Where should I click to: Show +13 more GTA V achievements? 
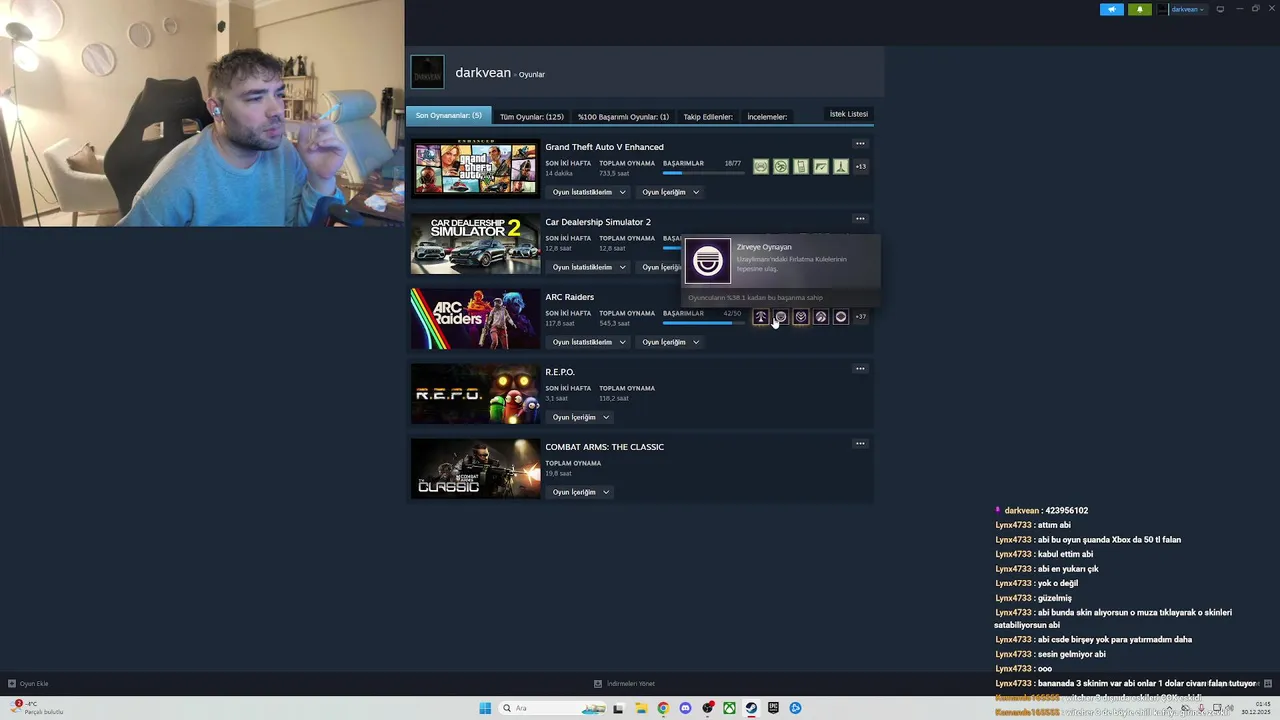(x=861, y=167)
